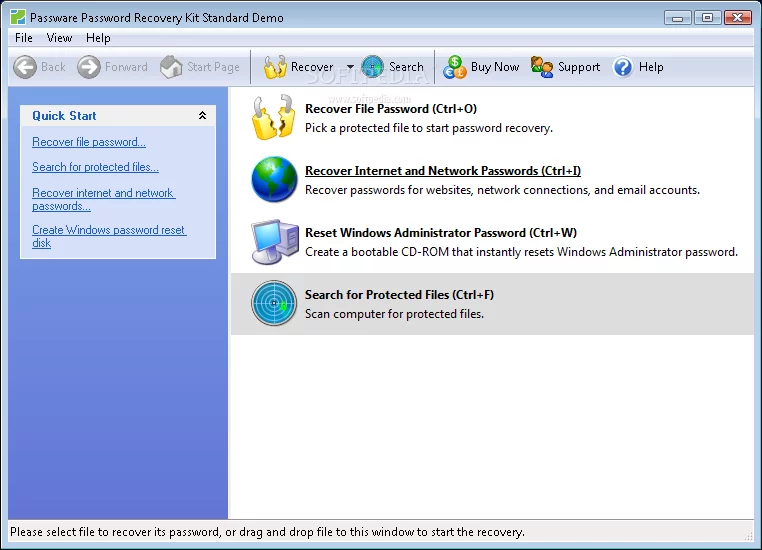Image resolution: width=762 pixels, height=550 pixels.
Task: Click the 'Support' toolbar label
Action: click(579, 67)
